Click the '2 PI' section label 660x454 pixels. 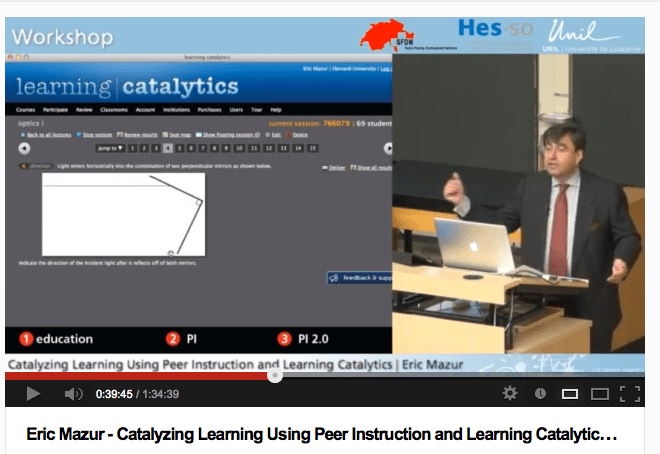point(181,339)
